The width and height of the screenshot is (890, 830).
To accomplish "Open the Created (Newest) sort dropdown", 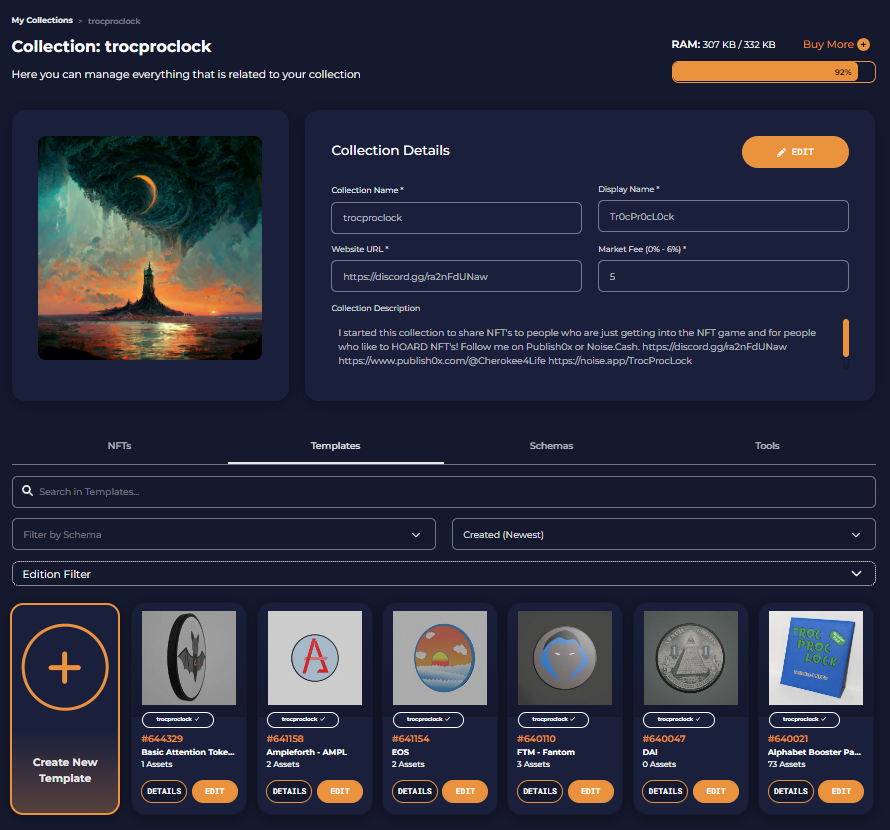I will point(664,534).
